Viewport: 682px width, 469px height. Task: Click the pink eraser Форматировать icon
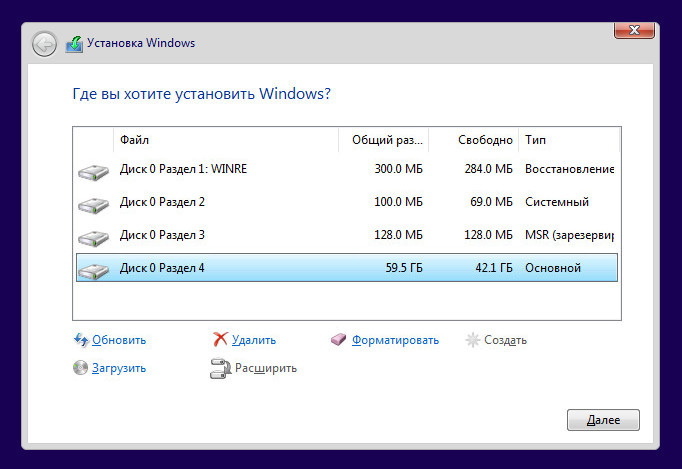(338, 339)
